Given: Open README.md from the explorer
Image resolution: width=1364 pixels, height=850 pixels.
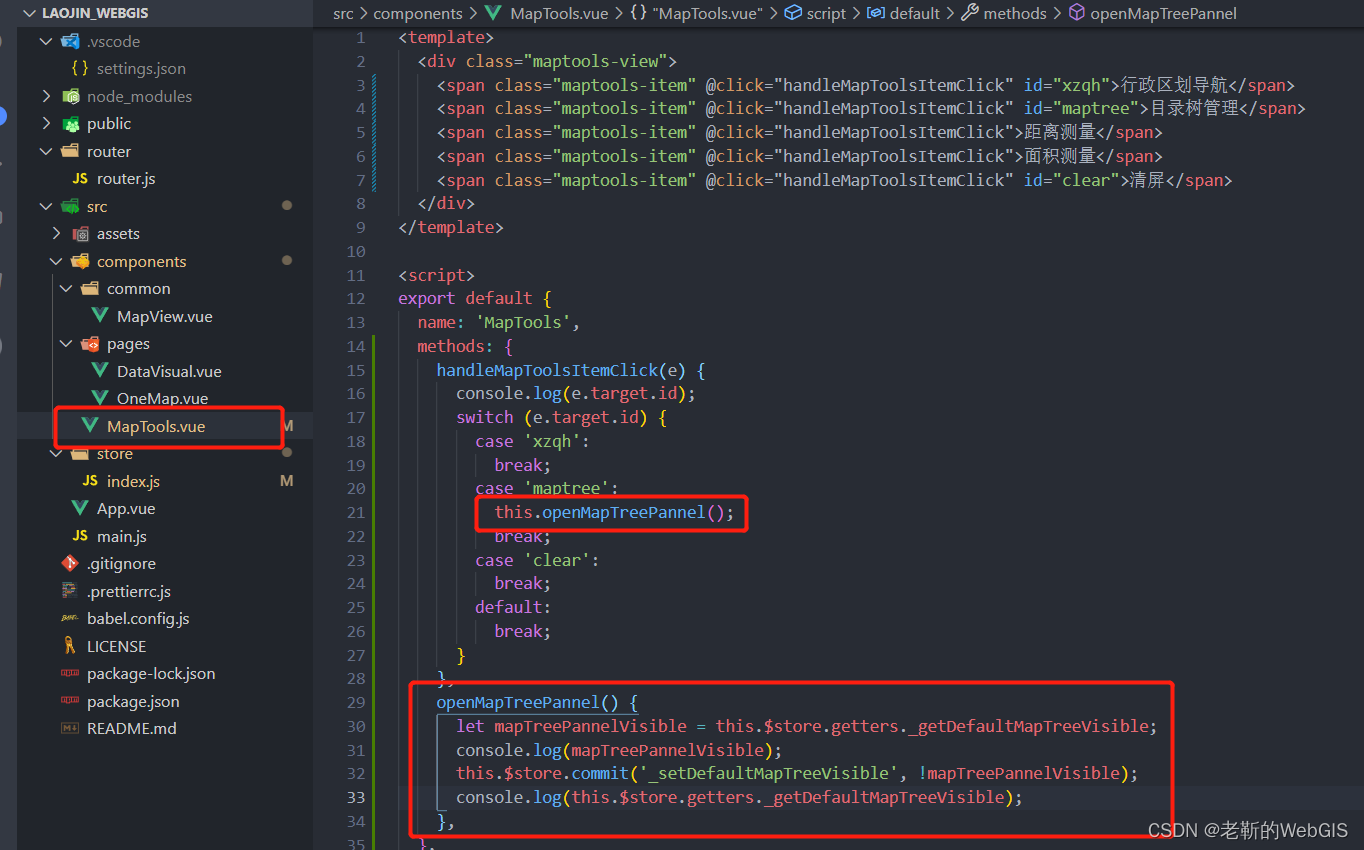Looking at the screenshot, I should (132, 729).
